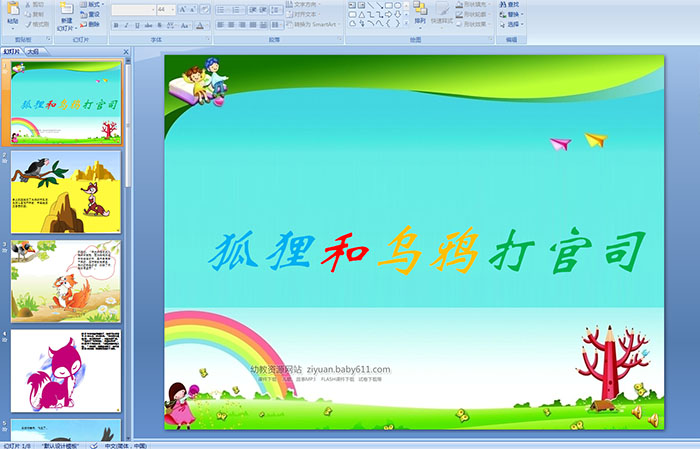Image resolution: width=700 pixels, height=449 pixels.
Task: Expand the font name combo box
Action: (150, 9)
